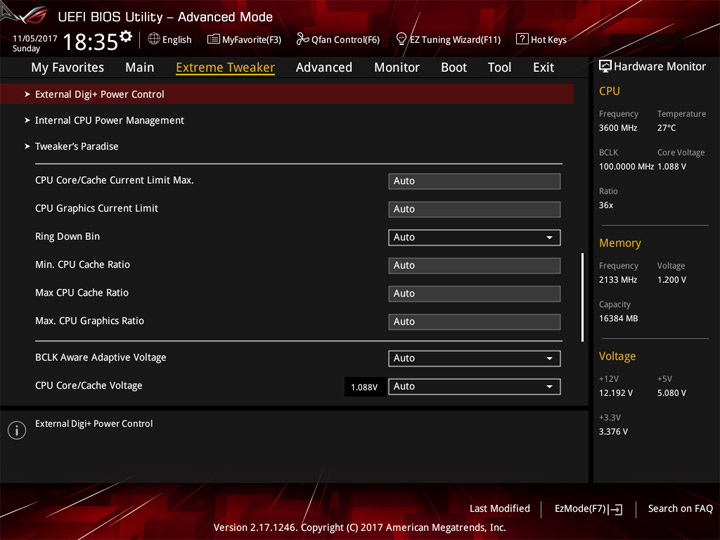Click the Ring Down Bin label
Screen dimensions: 720x540
pyautogui.click(x=68, y=236)
